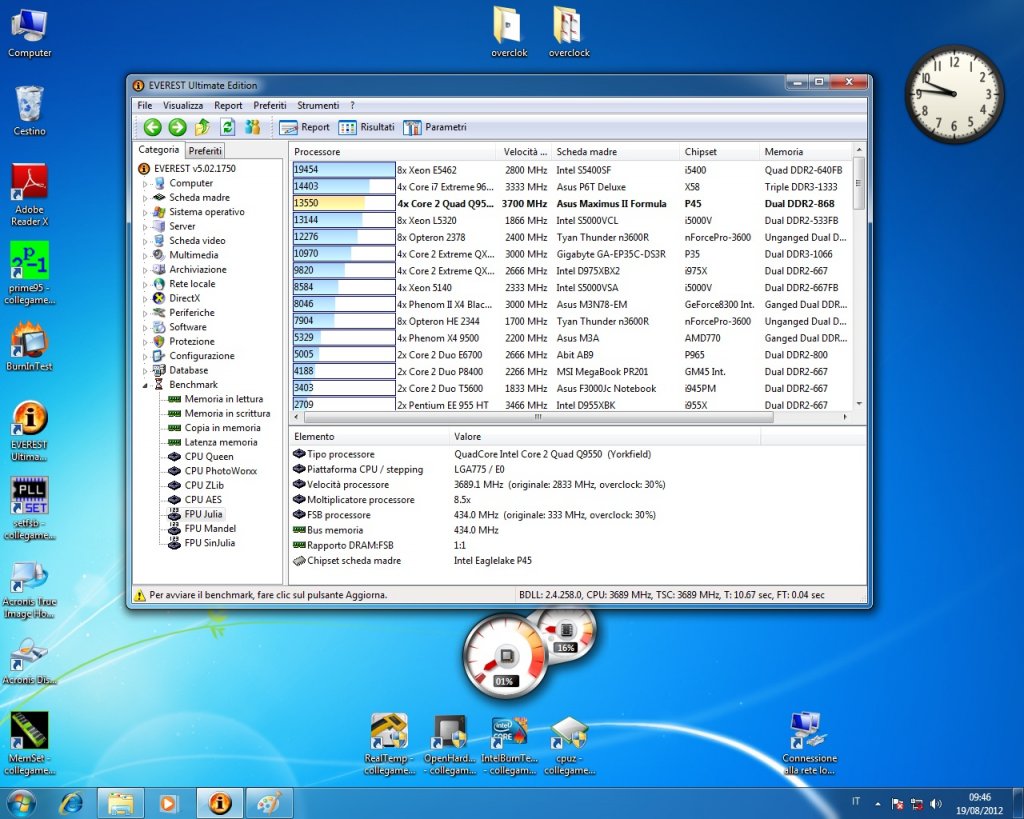This screenshot has width=1024, height=819.
Task: Open Internet Explorer from the taskbar
Action: [71, 803]
